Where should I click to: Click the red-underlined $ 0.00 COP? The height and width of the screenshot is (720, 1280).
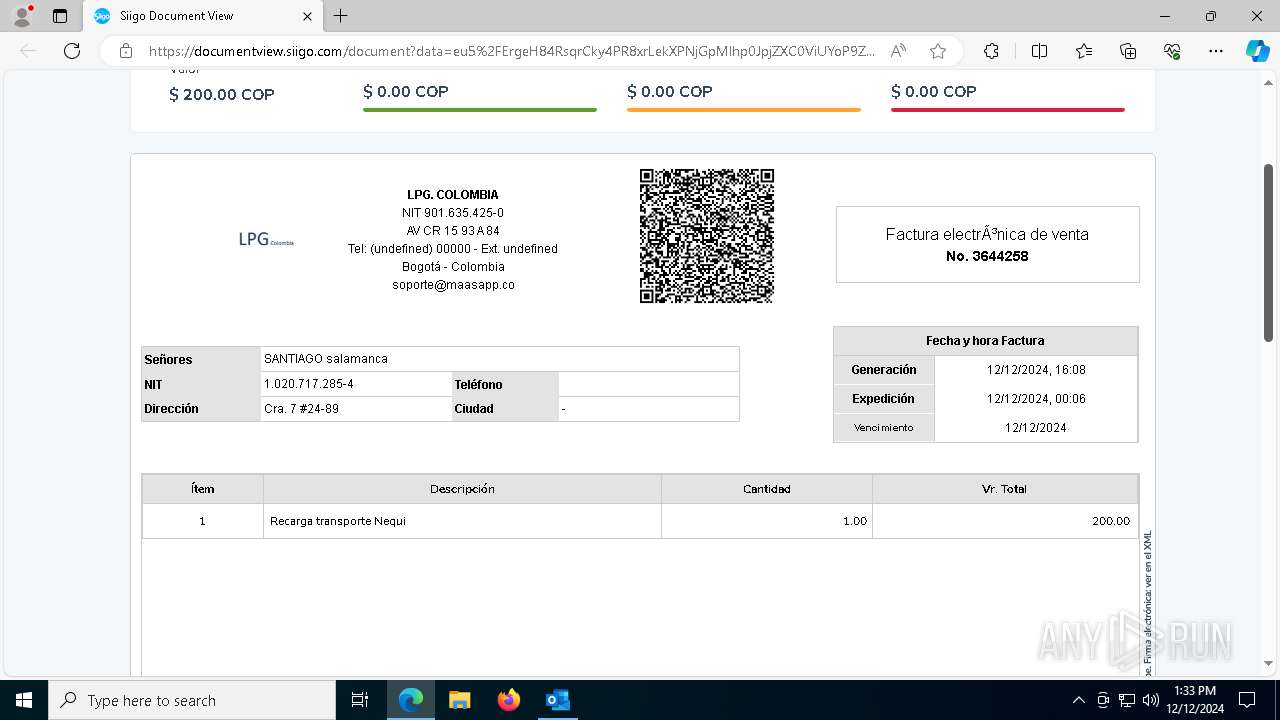coord(934,91)
